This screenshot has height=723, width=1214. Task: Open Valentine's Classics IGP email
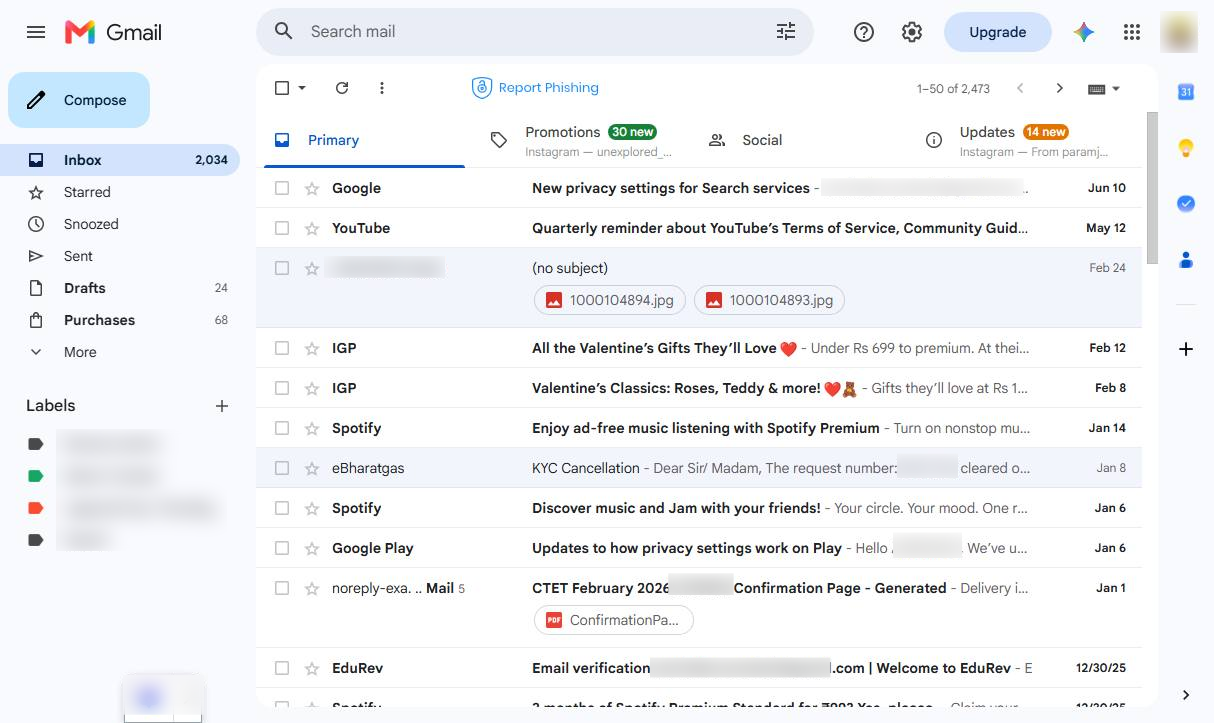coord(699,388)
